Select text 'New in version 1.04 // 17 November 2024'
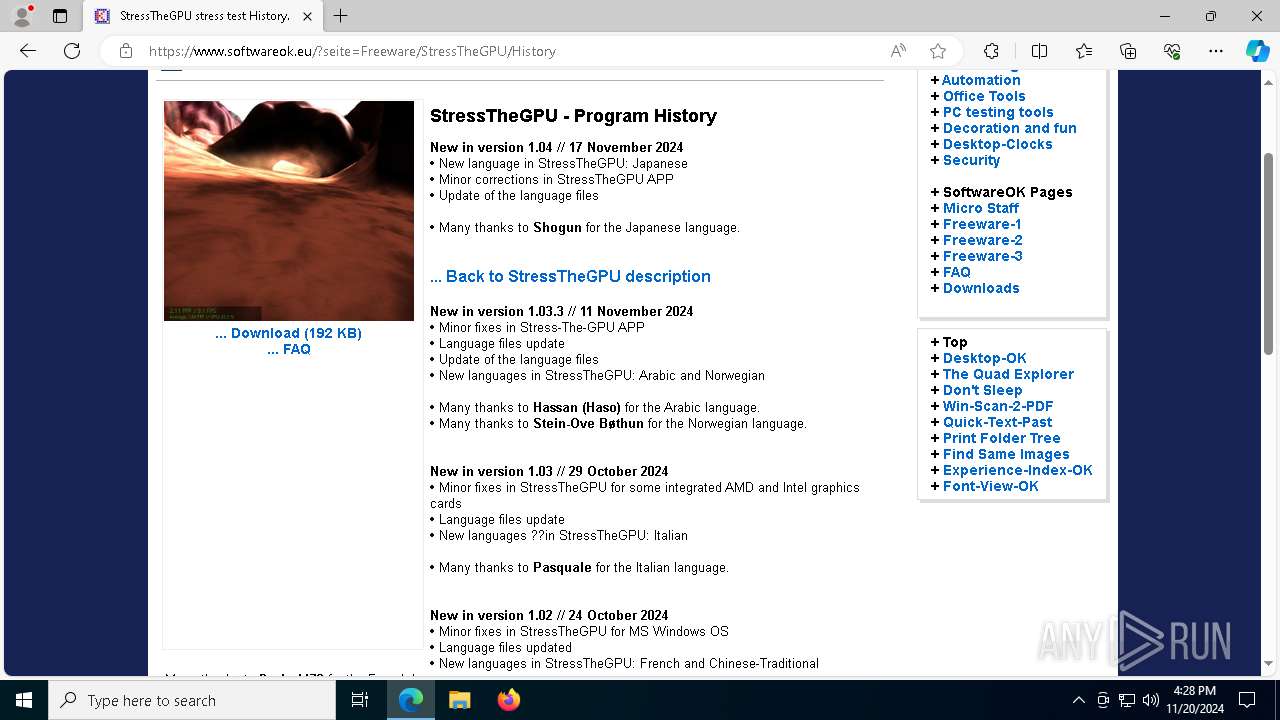The width and height of the screenshot is (1280, 720). pyautogui.click(x=557, y=147)
